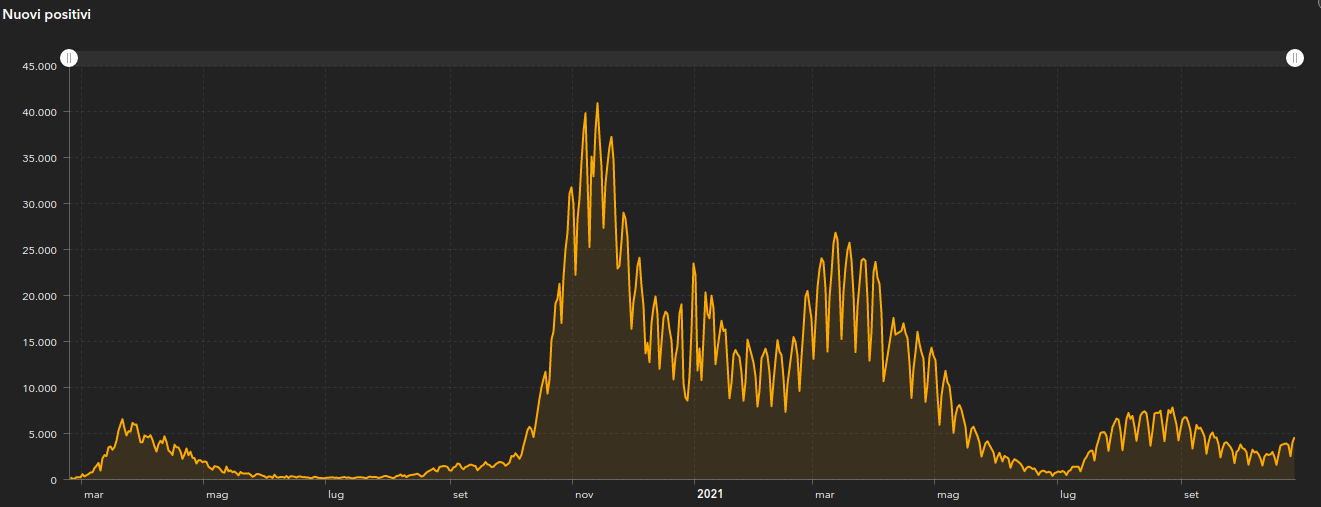Click the '45.000' y-axis label
Viewport: 1321px width, 507px height.
click(39, 66)
